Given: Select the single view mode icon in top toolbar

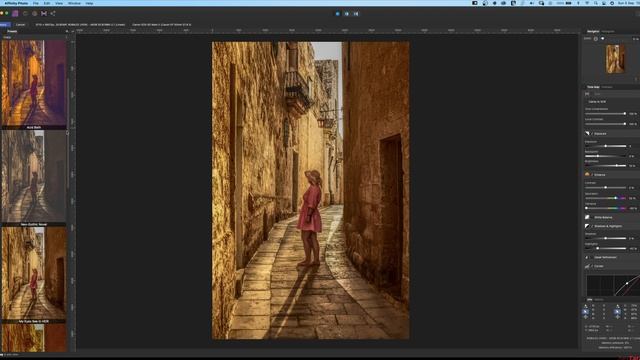Looking at the screenshot, I should pyautogui.click(x=338, y=13).
